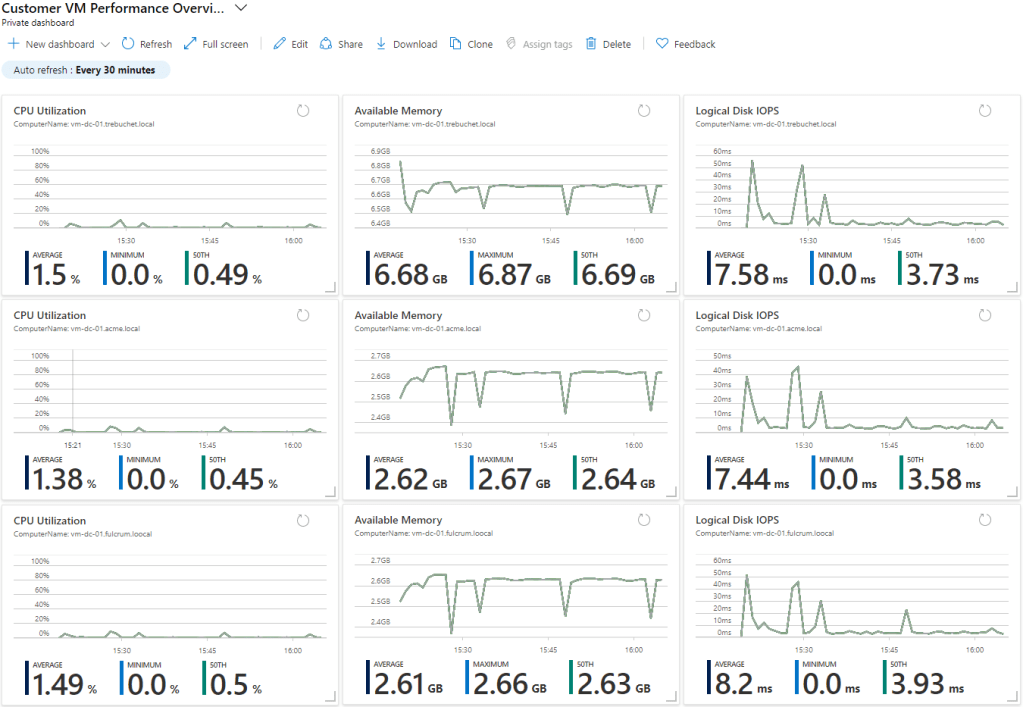Delete the dashboard with the trash icon

591,44
